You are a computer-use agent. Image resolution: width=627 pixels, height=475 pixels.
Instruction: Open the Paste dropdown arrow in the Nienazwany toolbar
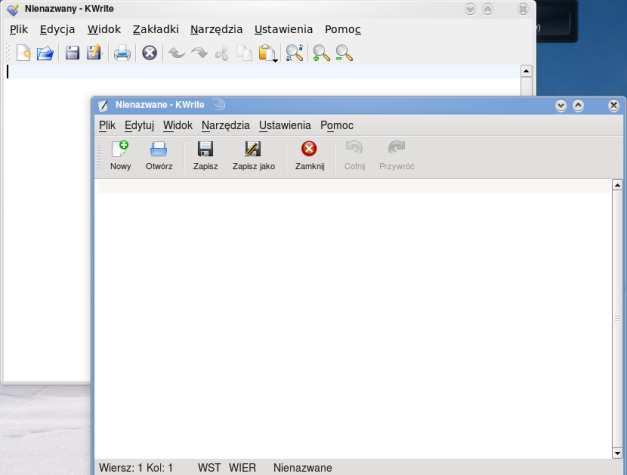pyautogui.click(x=275, y=60)
